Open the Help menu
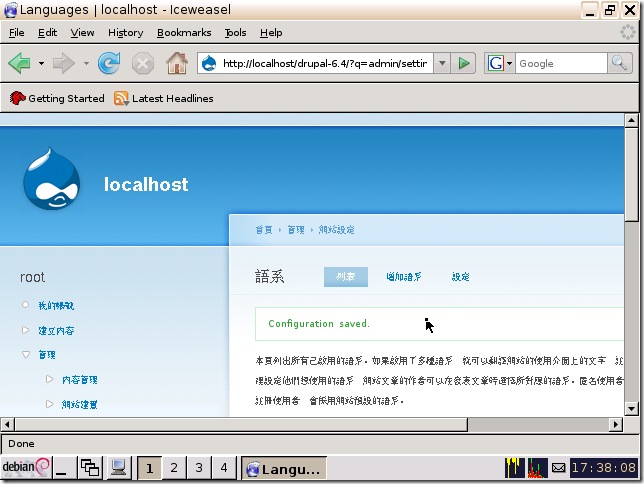This screenshot has width=644, height=484. coord(271,32)
